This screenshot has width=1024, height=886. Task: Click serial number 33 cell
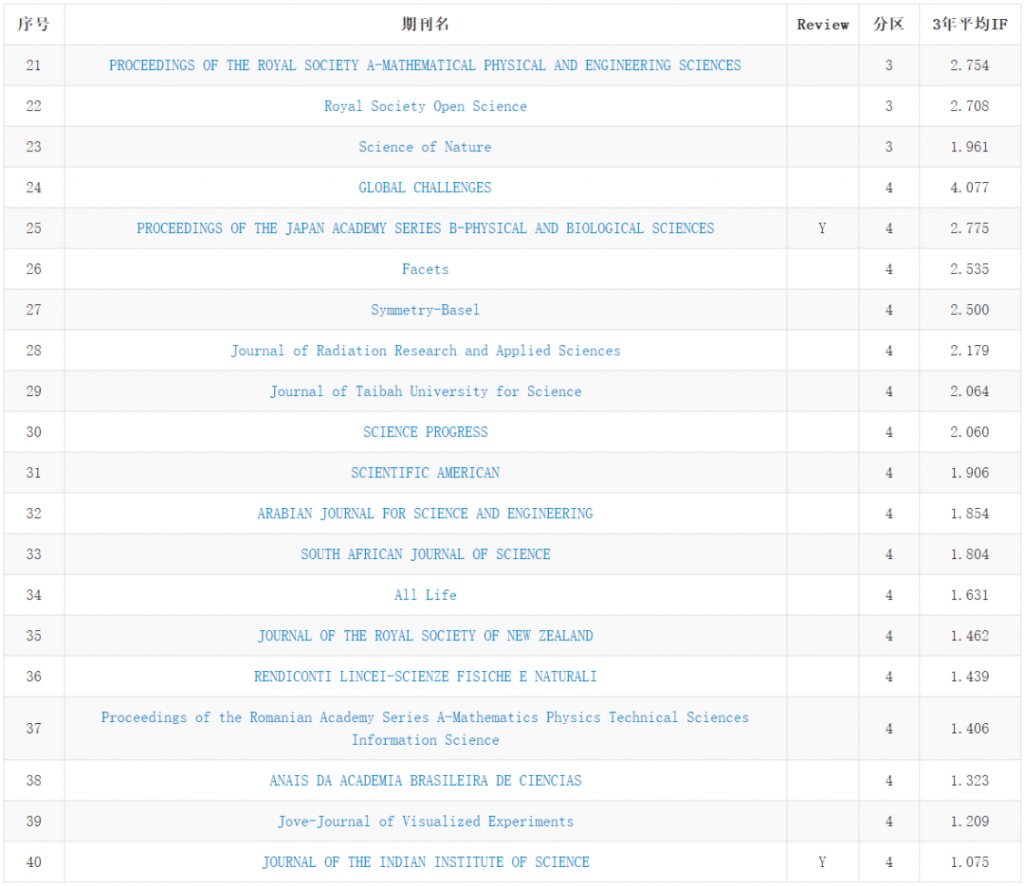coord(33,554)
